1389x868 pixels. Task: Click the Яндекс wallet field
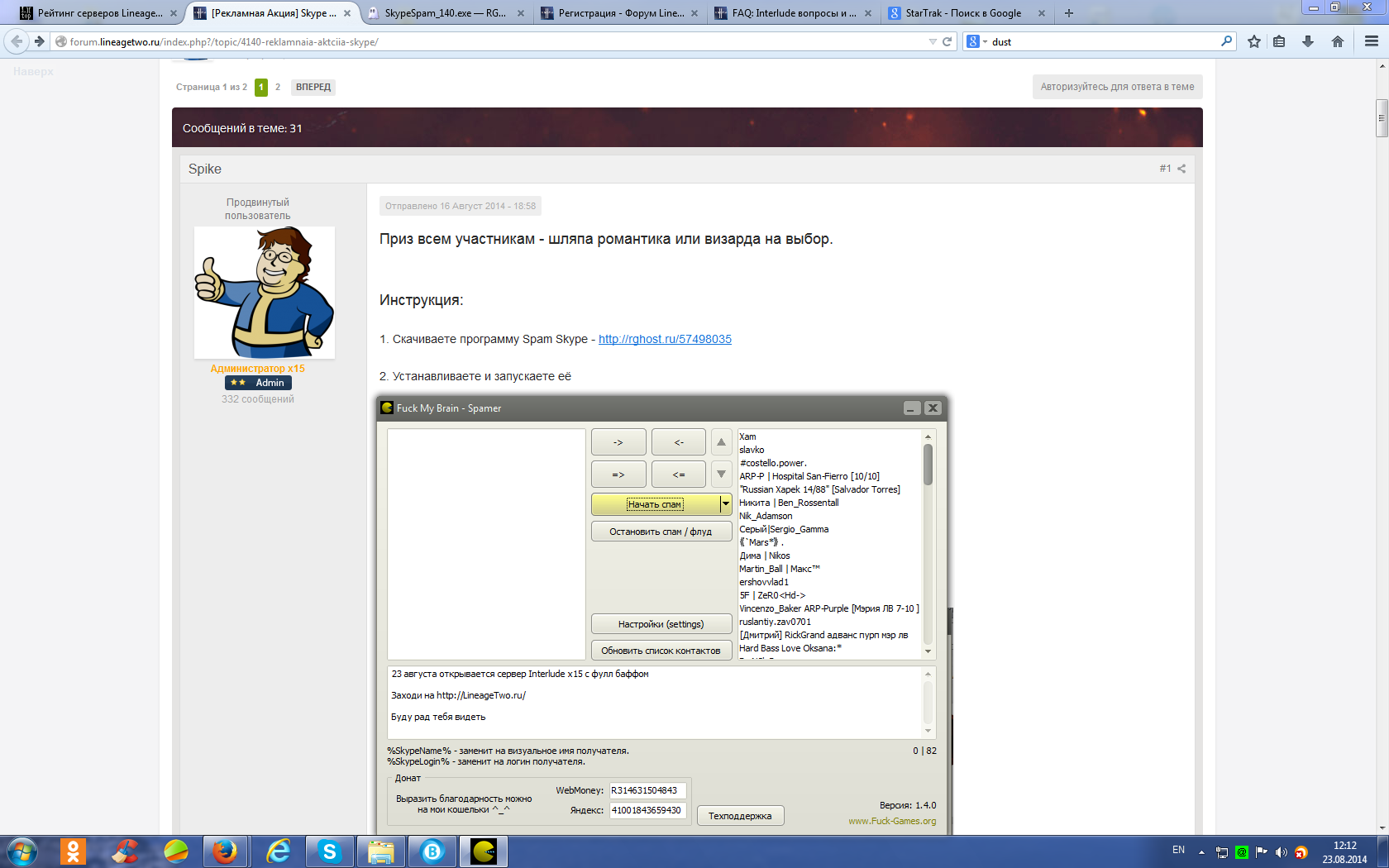(647, 810)
